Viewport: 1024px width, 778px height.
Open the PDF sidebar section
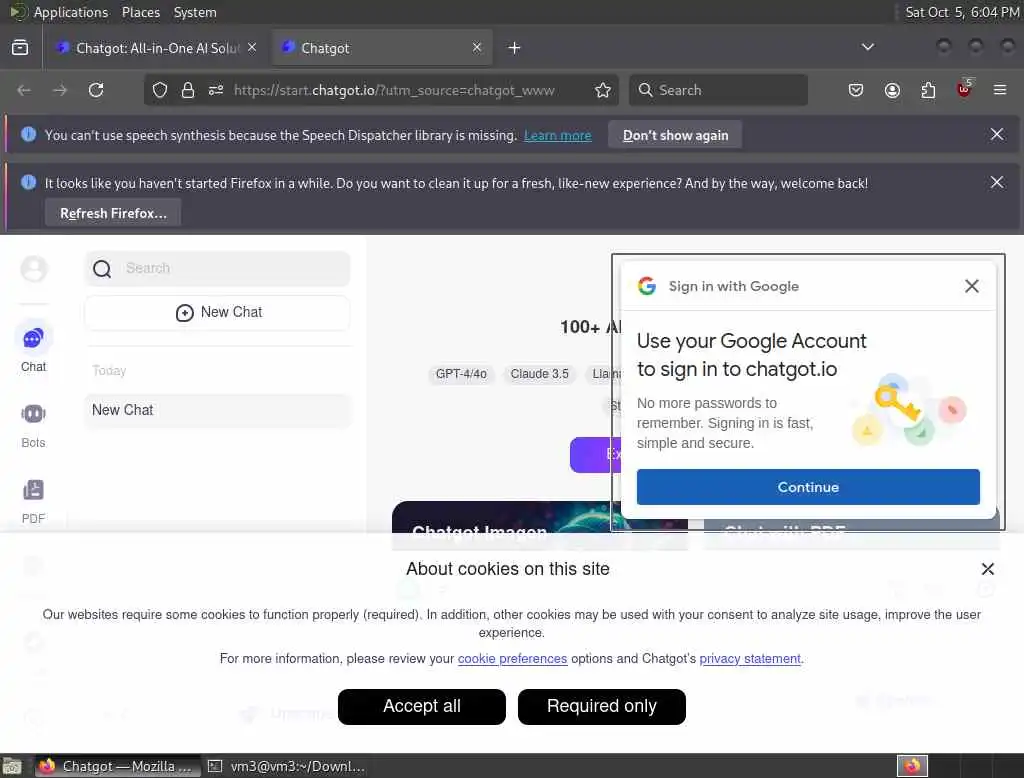33,502
